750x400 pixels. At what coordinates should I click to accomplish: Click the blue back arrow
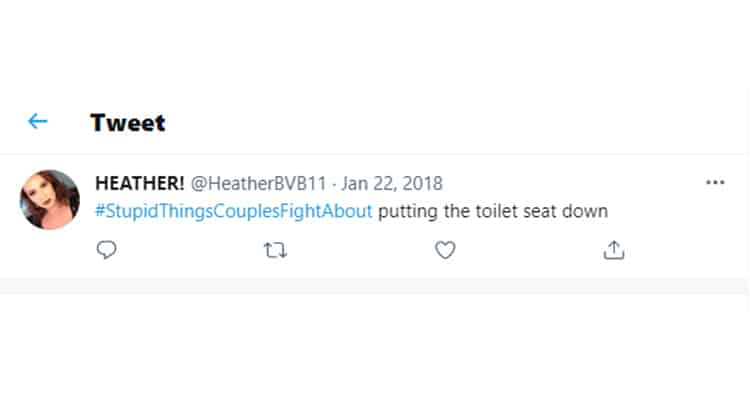[x=38, y=122]
